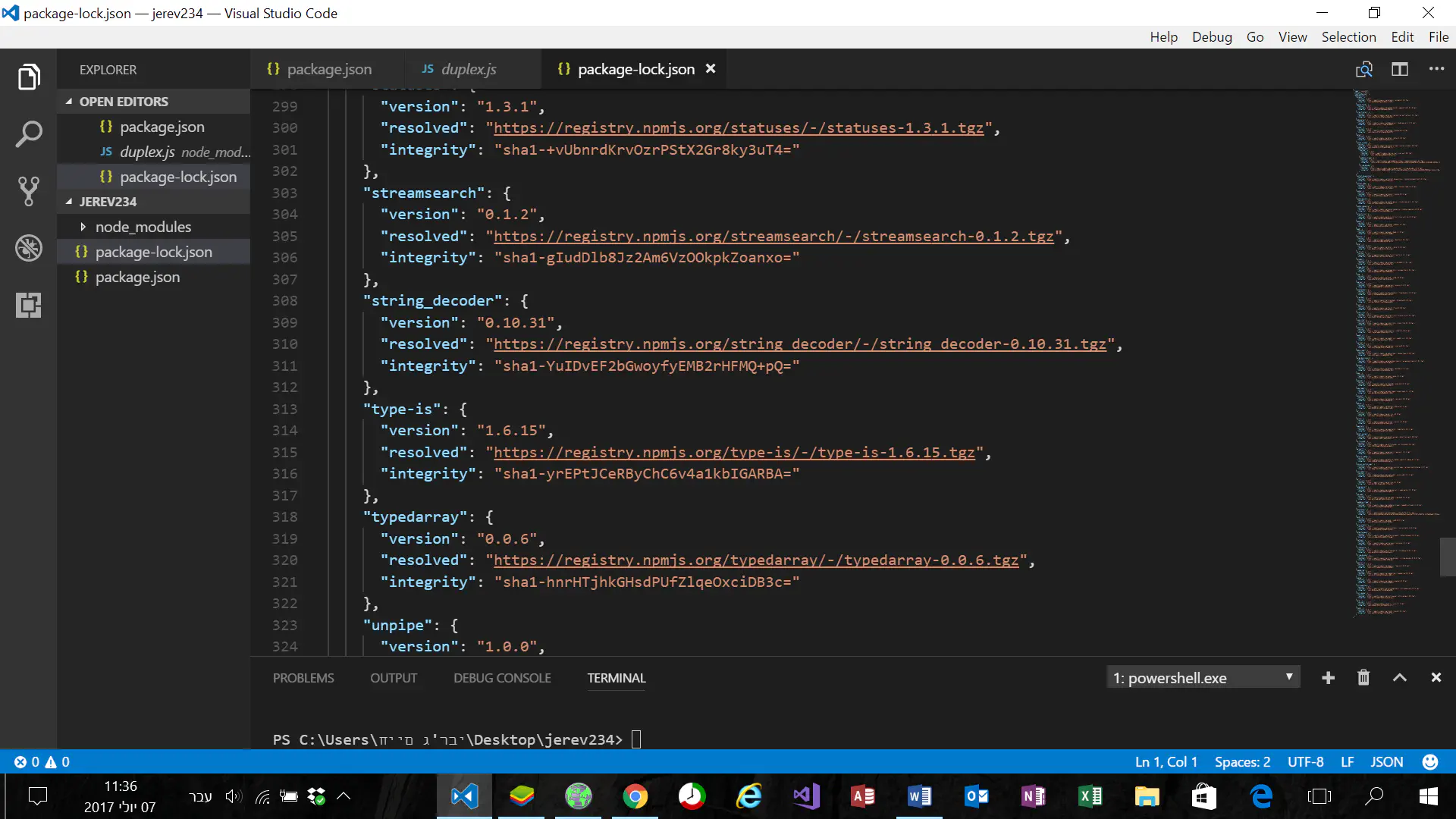Split the editor with the split icon

(1400, 69)
